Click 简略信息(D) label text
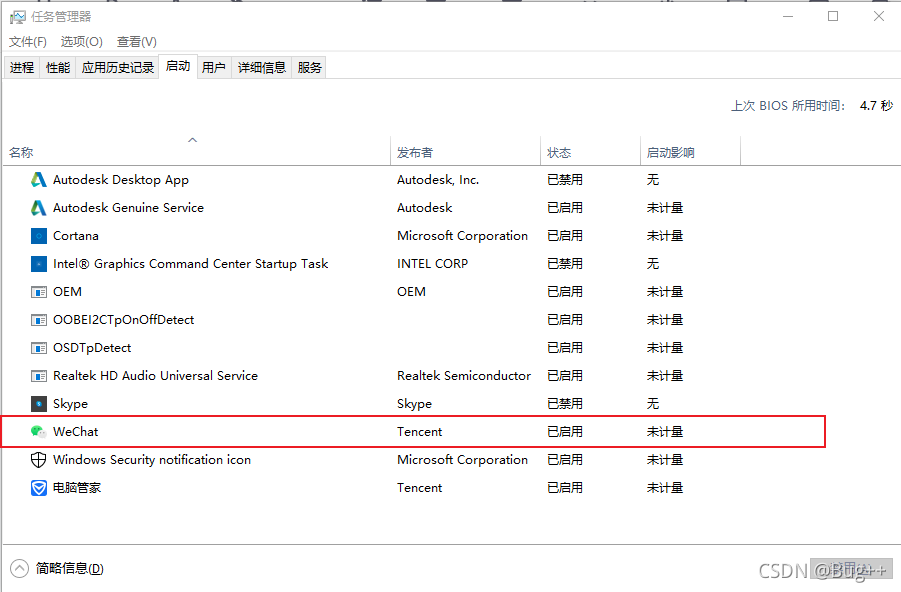Image resolution: width=901 pixels, height=592 pixels. click(70, 568)
